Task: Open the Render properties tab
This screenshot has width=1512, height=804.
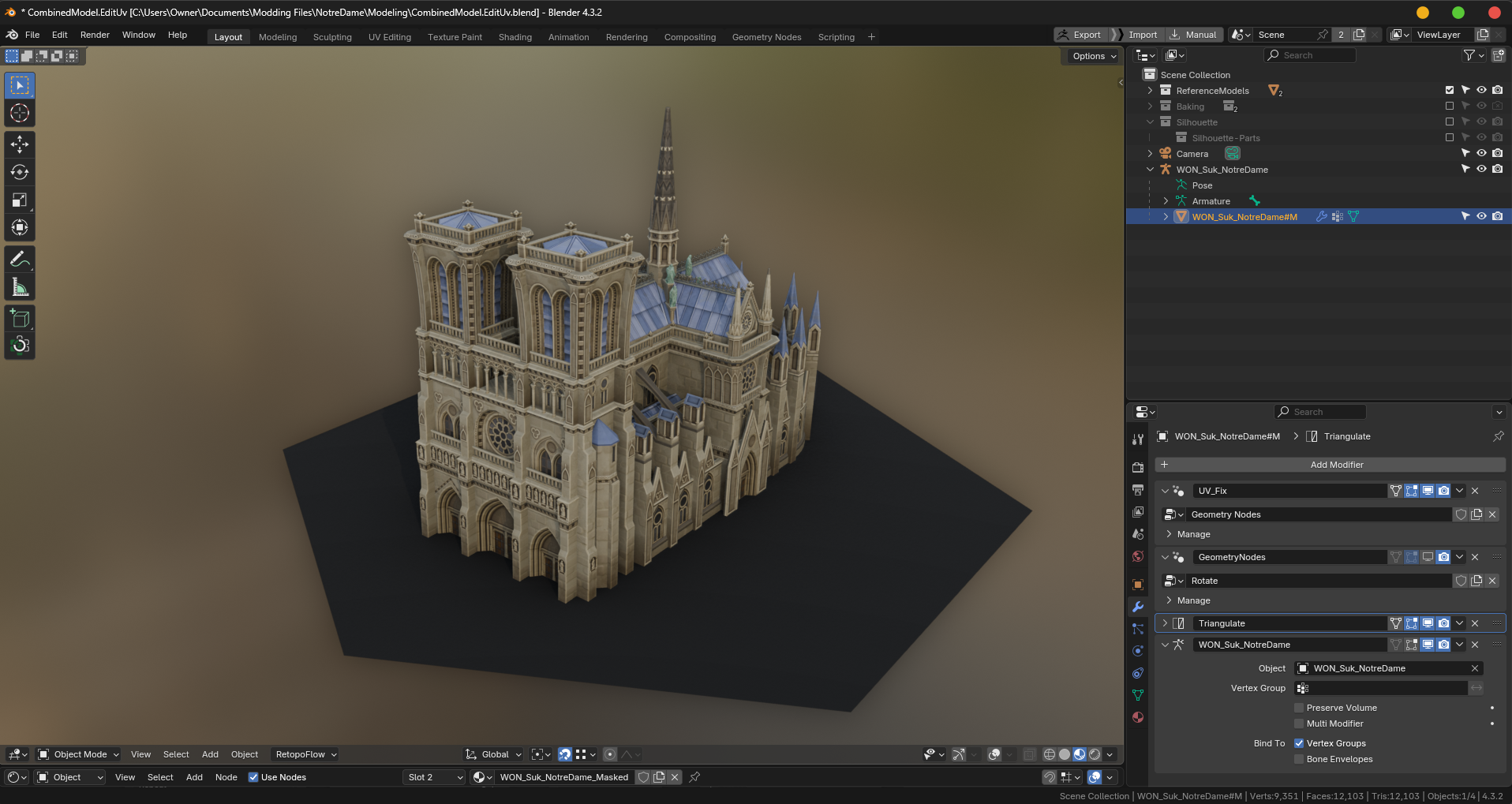Action: point(1137,468)
